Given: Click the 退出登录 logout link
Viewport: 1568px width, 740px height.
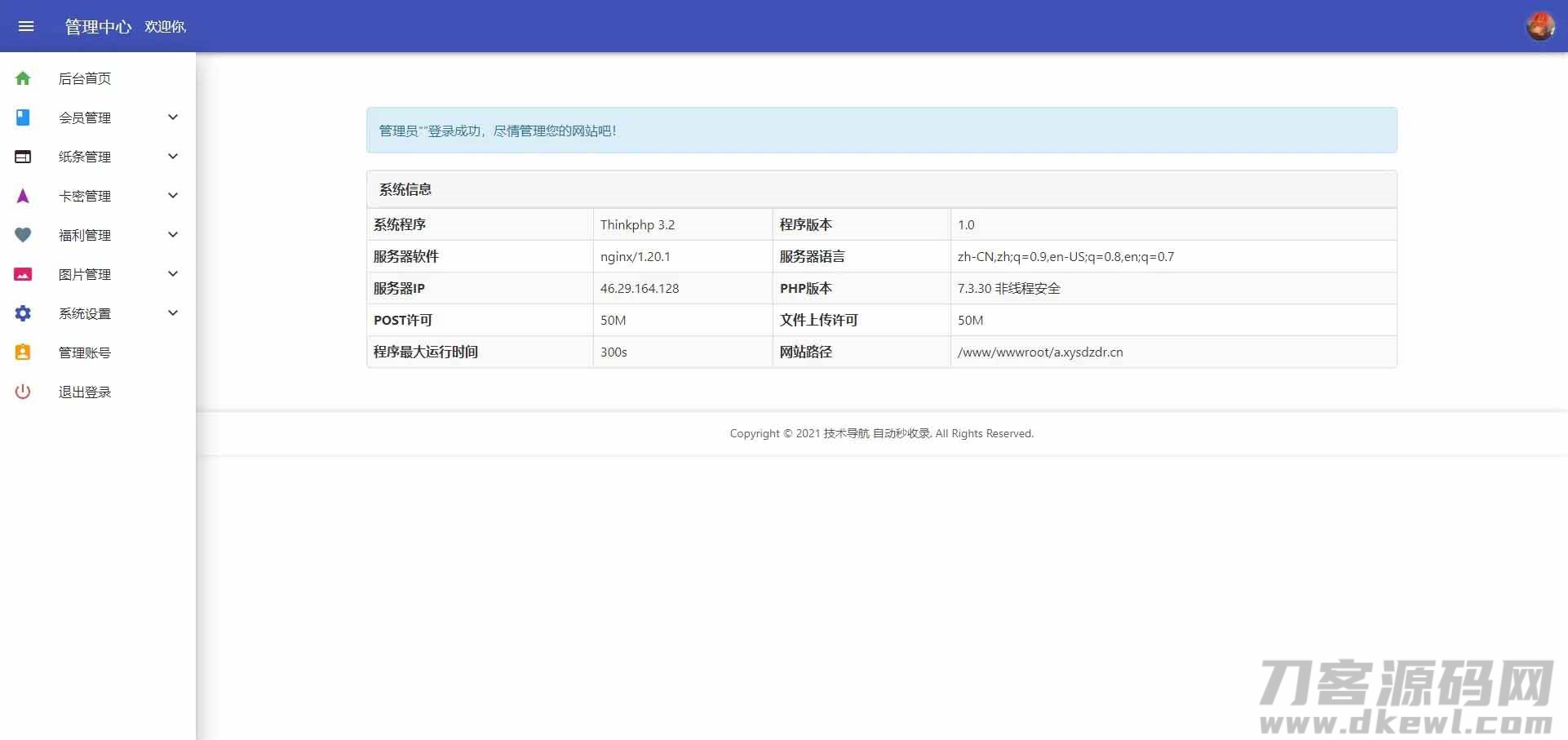Looking at the screenshot, I should point(84,392).
